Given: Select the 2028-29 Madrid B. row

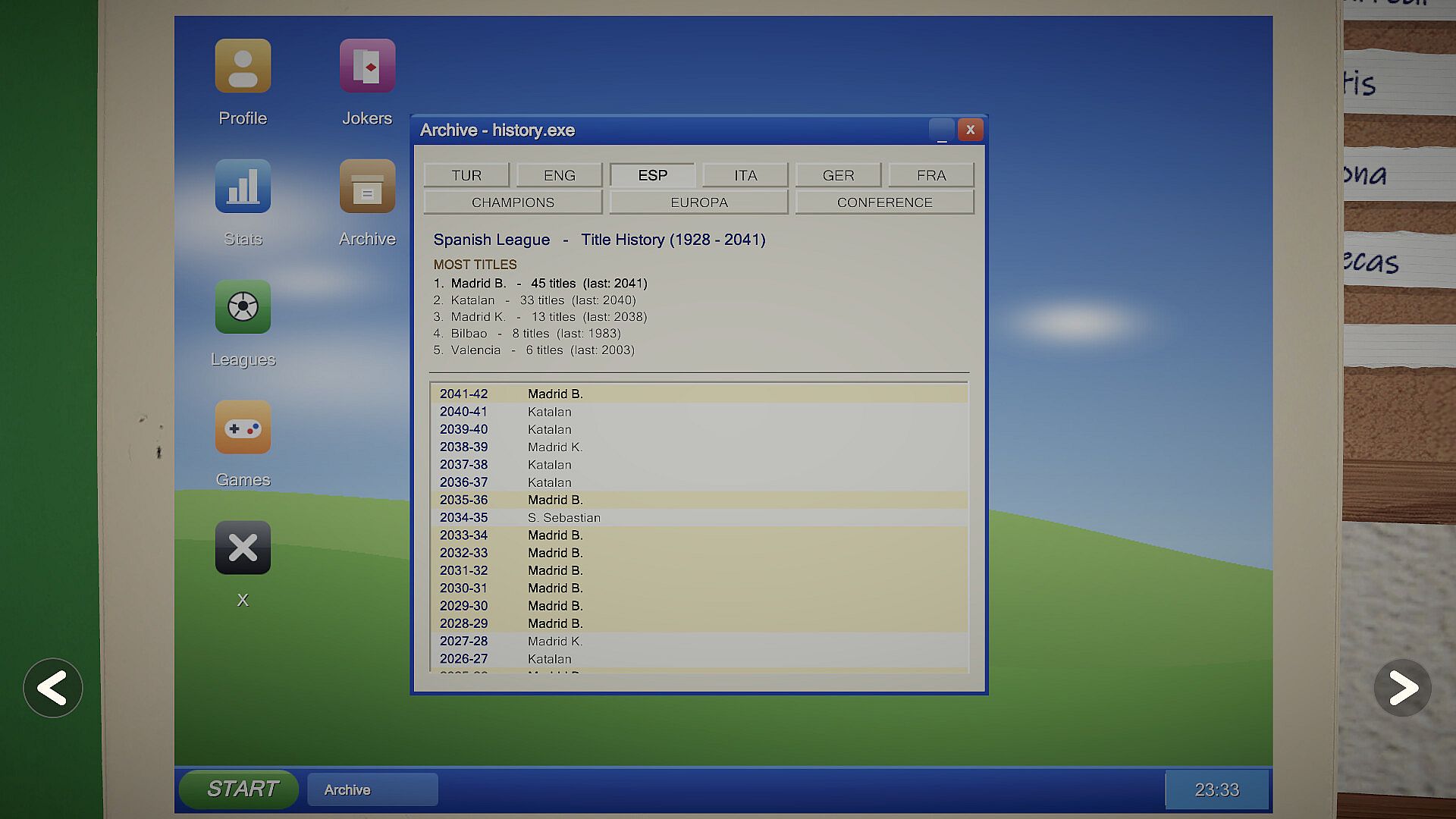Looking at the screenshot, I should pyautogui.click(x=699, y=623).
